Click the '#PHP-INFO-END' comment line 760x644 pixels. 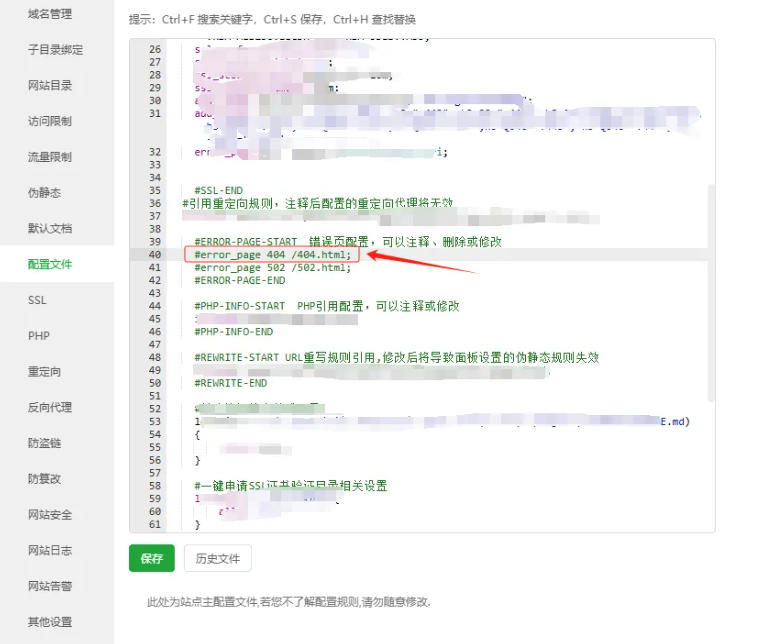[x=234, y=331]
